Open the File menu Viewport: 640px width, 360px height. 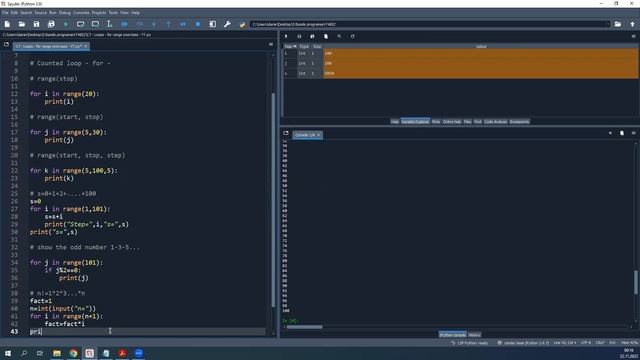pyautogui.click(x=5, y=13)
